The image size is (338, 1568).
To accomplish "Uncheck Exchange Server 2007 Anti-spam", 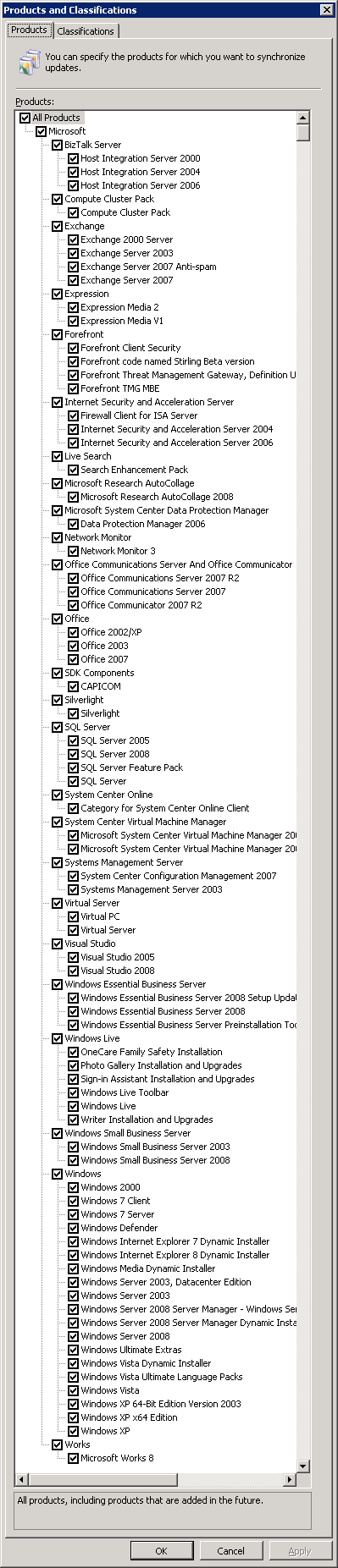I will pyautogui.click(x=73, y=267).
